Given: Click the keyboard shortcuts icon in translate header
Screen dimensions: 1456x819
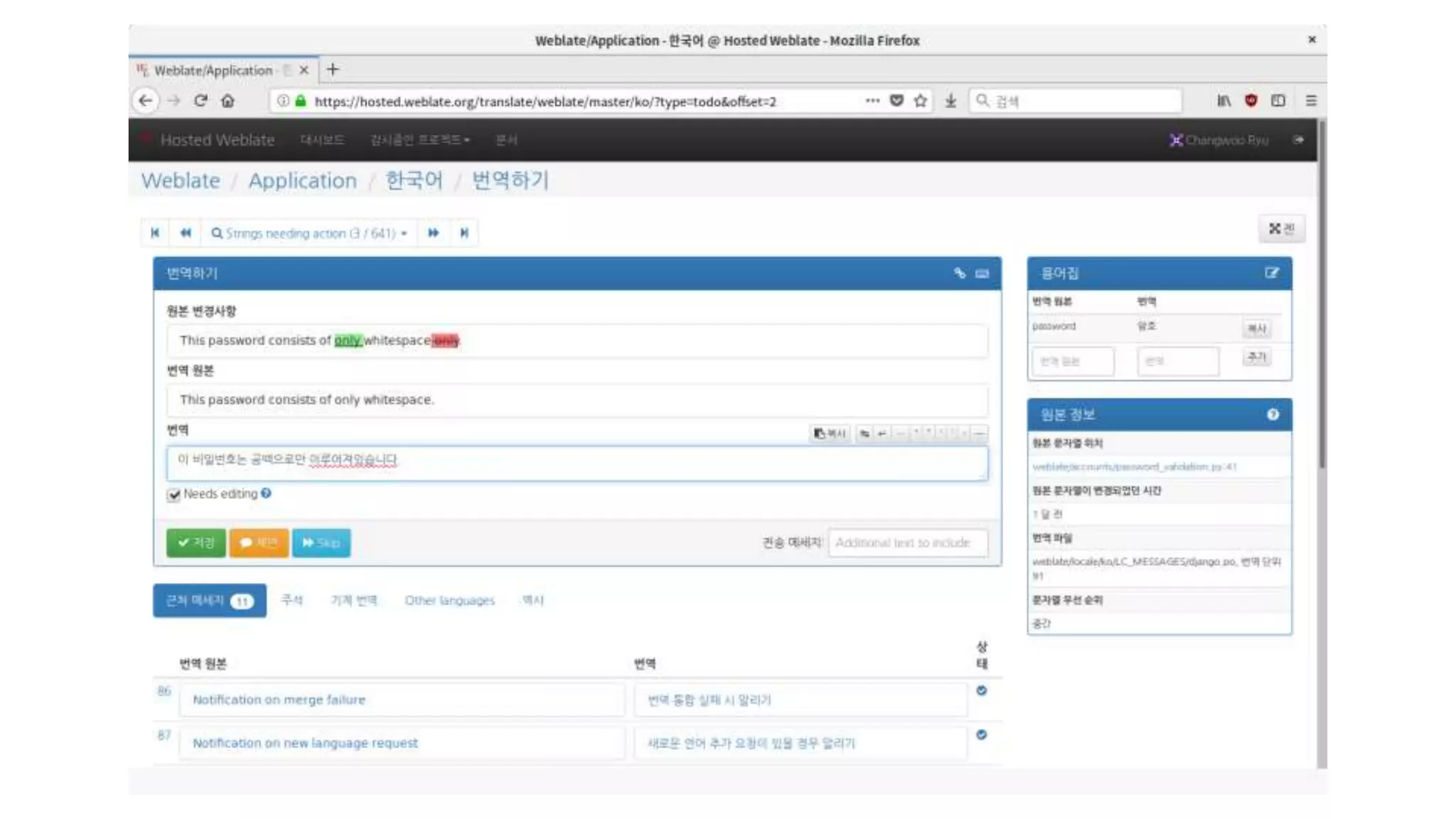Looking at the screenshot, I should point(982,273).
